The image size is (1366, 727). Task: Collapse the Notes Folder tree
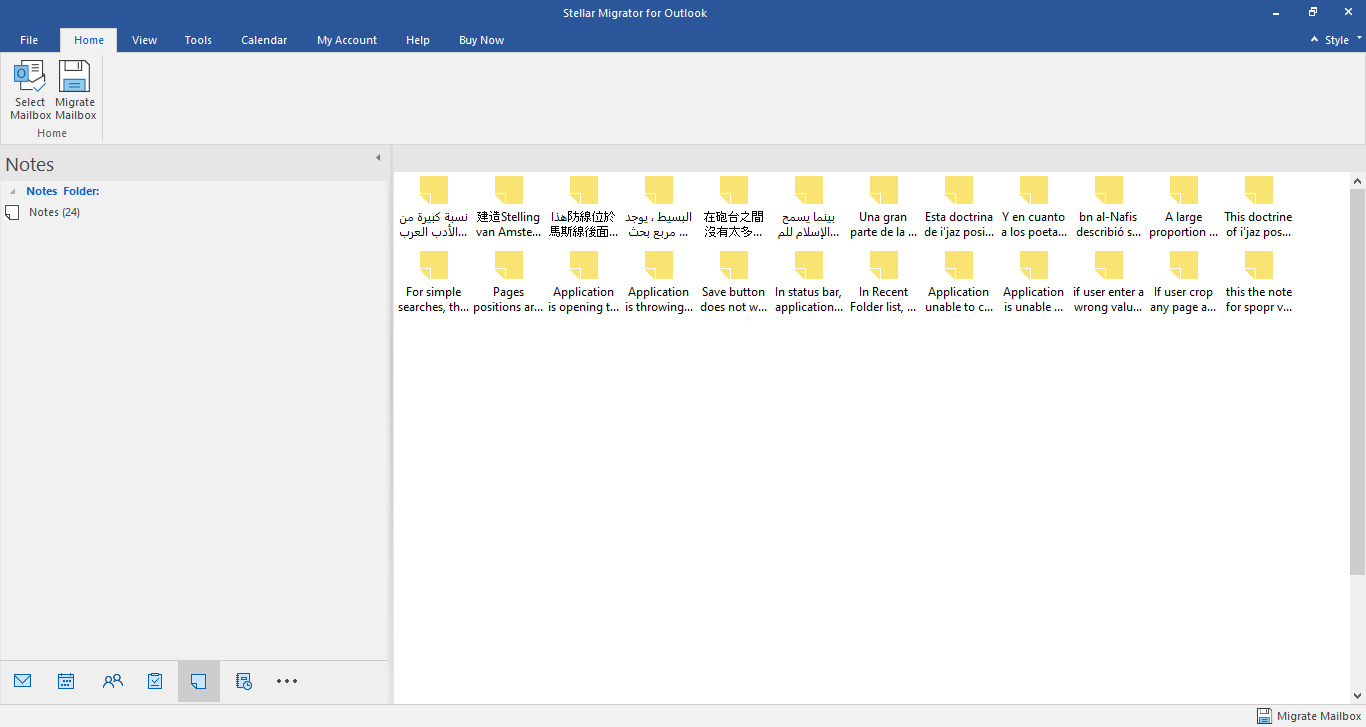(x=12, y=191)
